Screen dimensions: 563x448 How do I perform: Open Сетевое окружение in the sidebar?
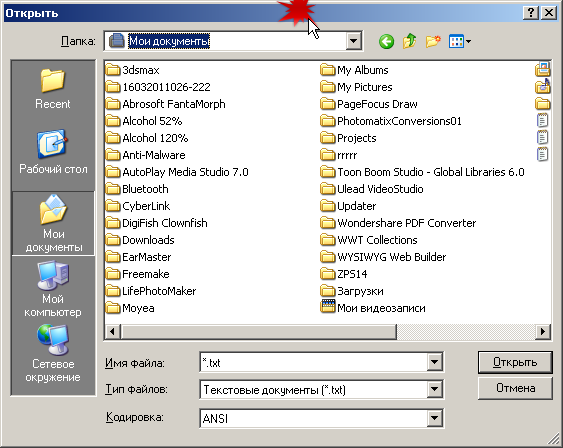tap(53, 354)
